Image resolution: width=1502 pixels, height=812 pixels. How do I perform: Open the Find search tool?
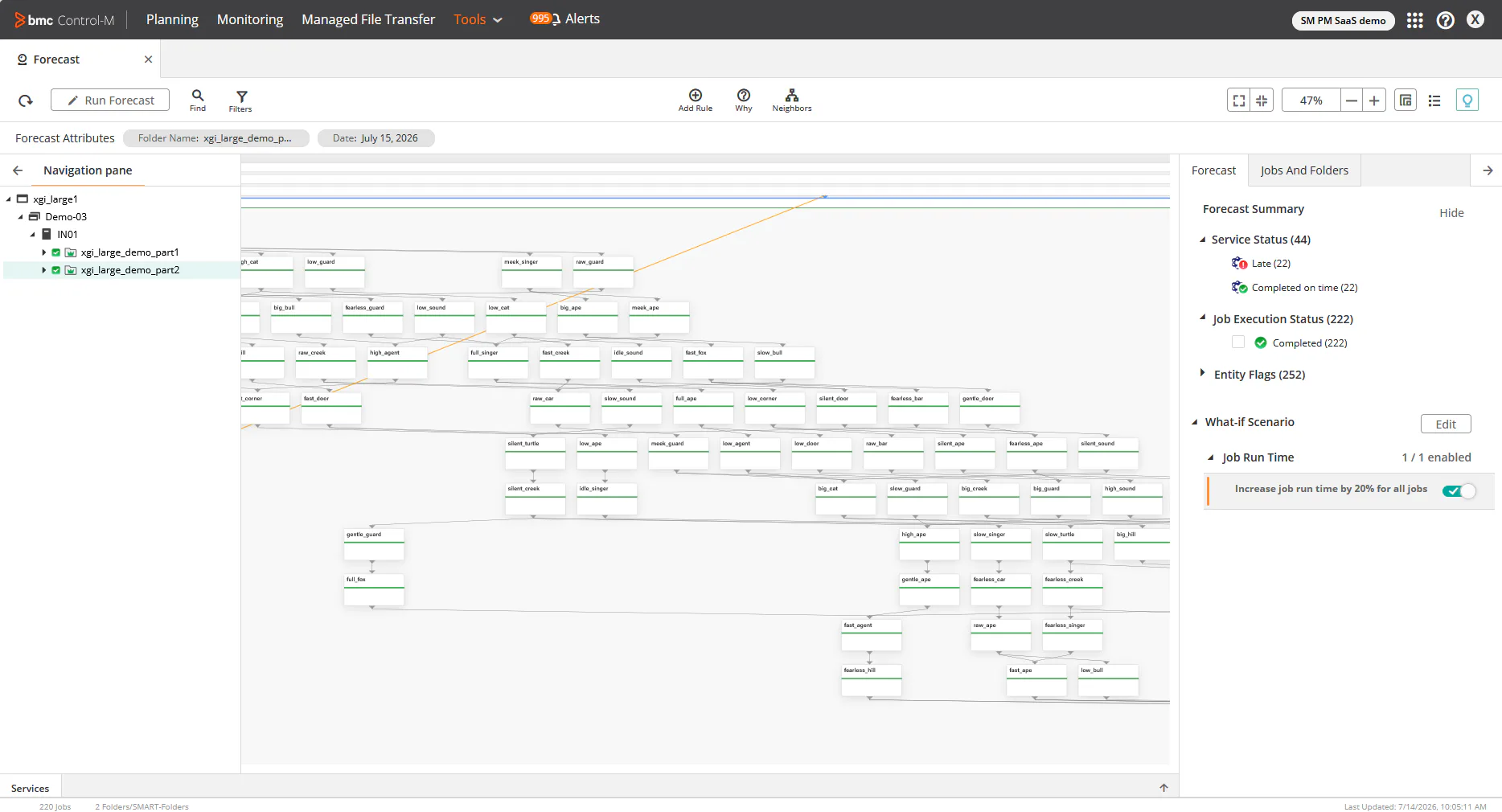tap(198, 100)
